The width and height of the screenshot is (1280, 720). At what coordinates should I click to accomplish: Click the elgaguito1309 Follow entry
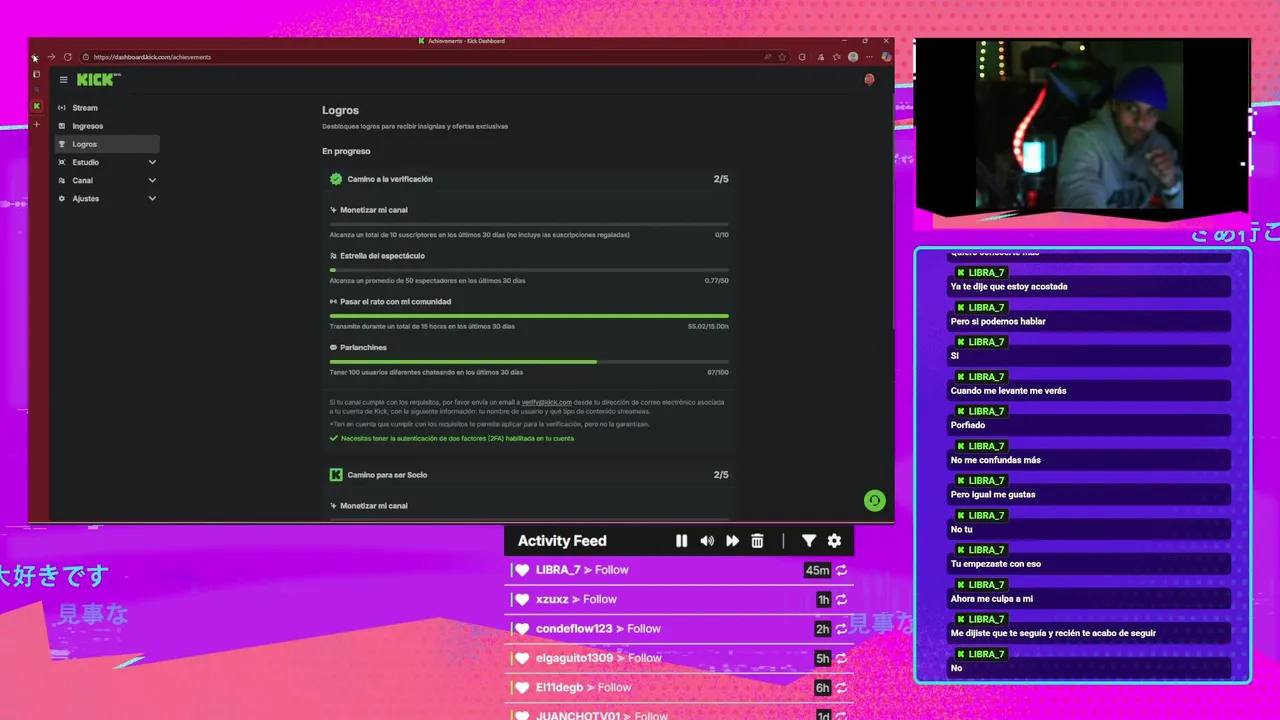pyautogui.click(x=680, y=658)
